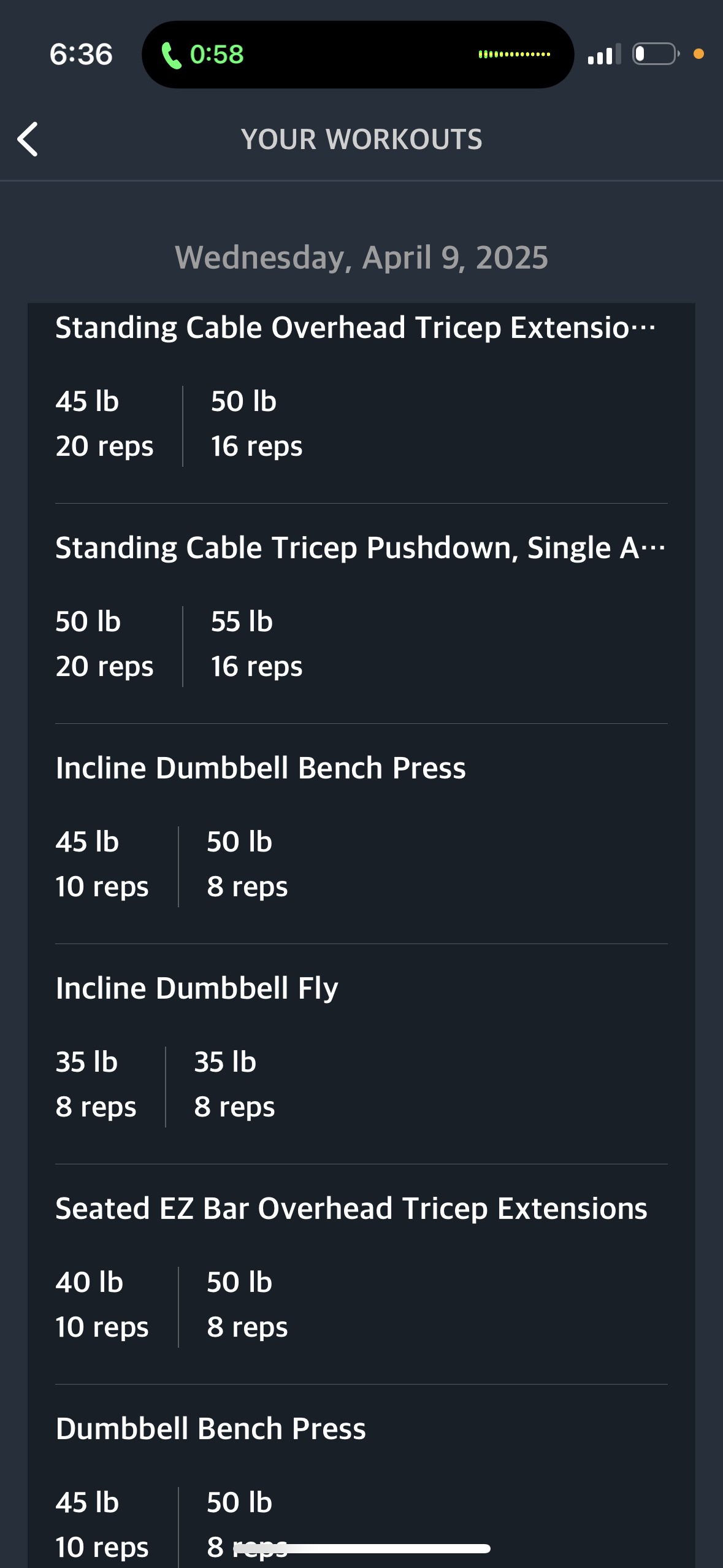Tap the back arrow icon
723x1568 pixels.
pyautogui.click(x=28, y=139)
